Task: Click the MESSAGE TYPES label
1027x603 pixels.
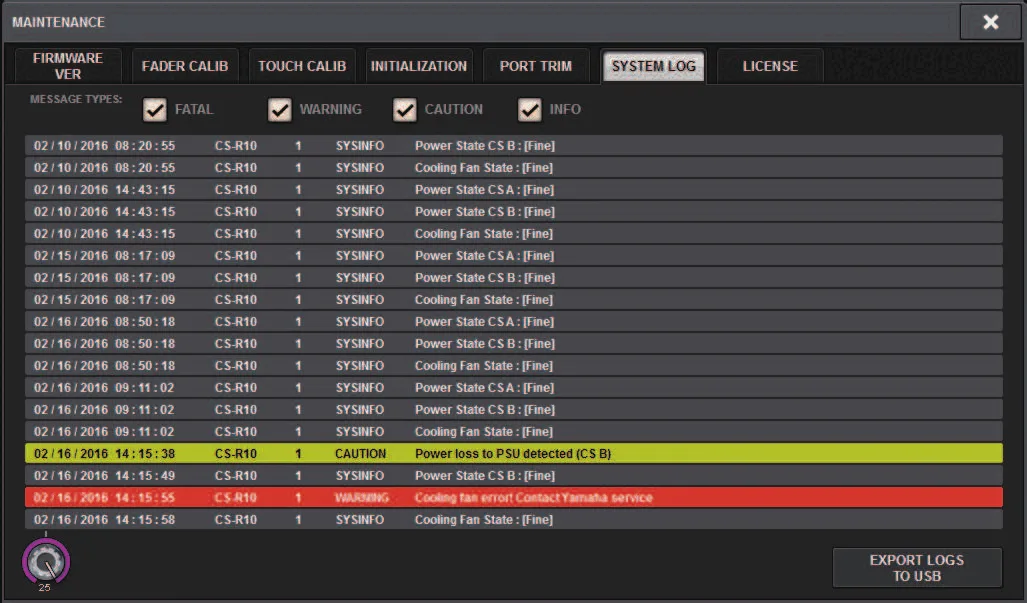Action: 76,100
